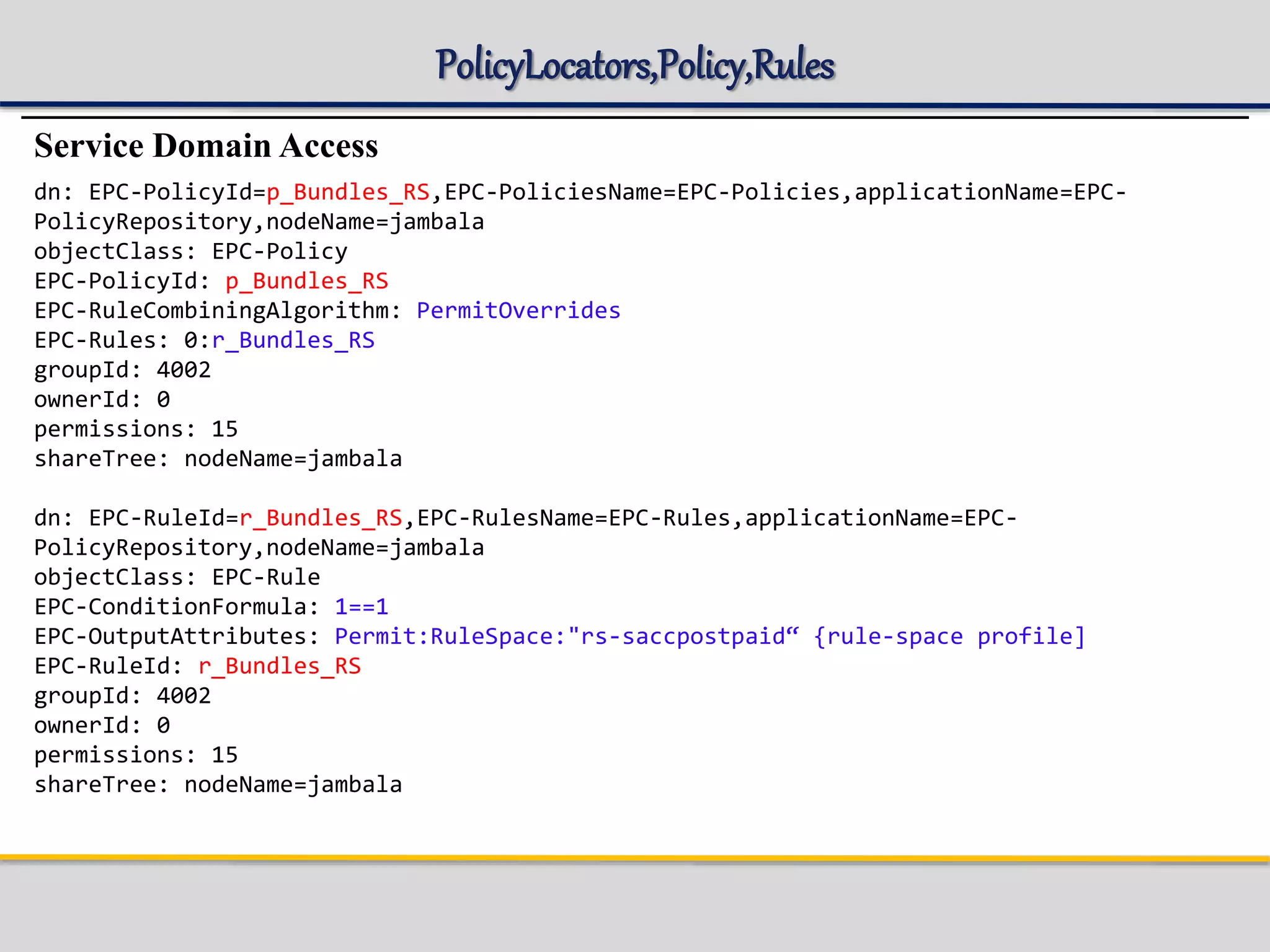The width and height of the screenshot is (1270, 952).
Task: Select the objectClass: EPC-Rule line
Action: point(177,578)
